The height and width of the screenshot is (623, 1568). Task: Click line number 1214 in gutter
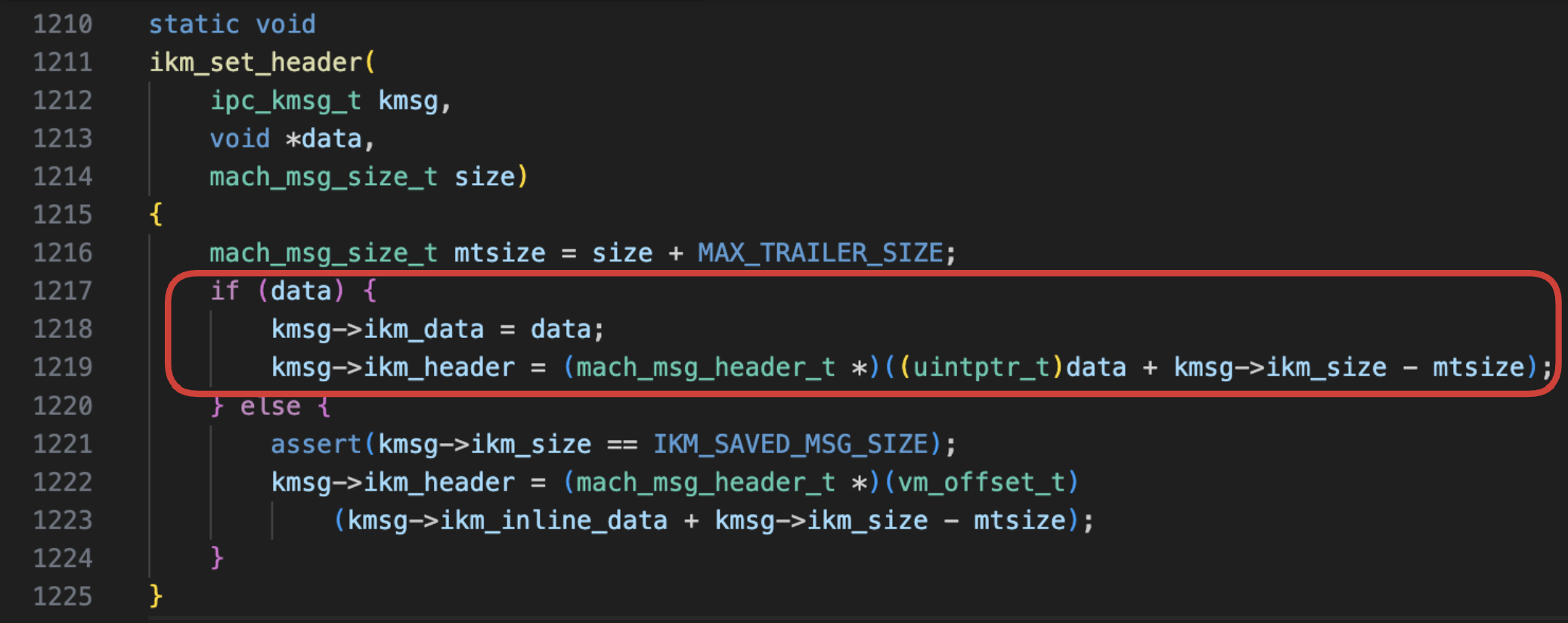63,177
